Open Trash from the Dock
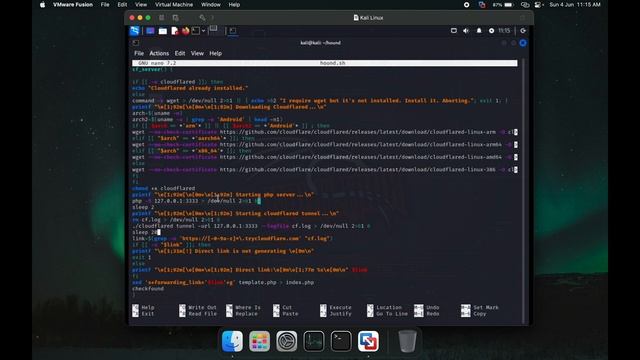The height and width of the screenshot is (360, 640). [x=407, y=341]
